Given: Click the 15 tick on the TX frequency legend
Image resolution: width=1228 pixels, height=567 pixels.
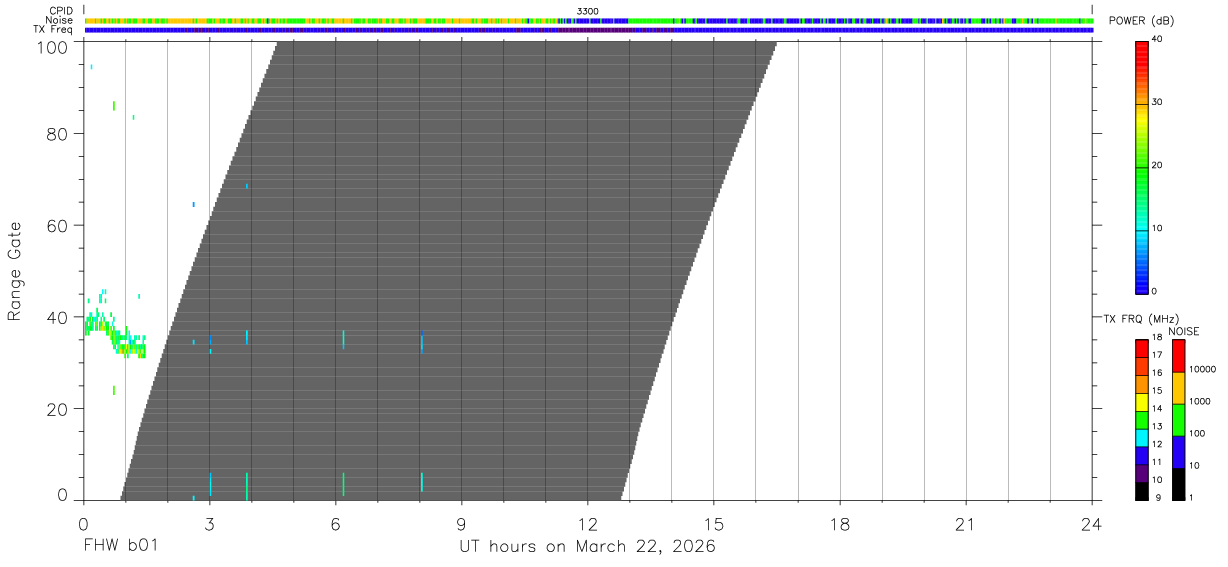Looking at the screenshot, I should coord(1157,391).
